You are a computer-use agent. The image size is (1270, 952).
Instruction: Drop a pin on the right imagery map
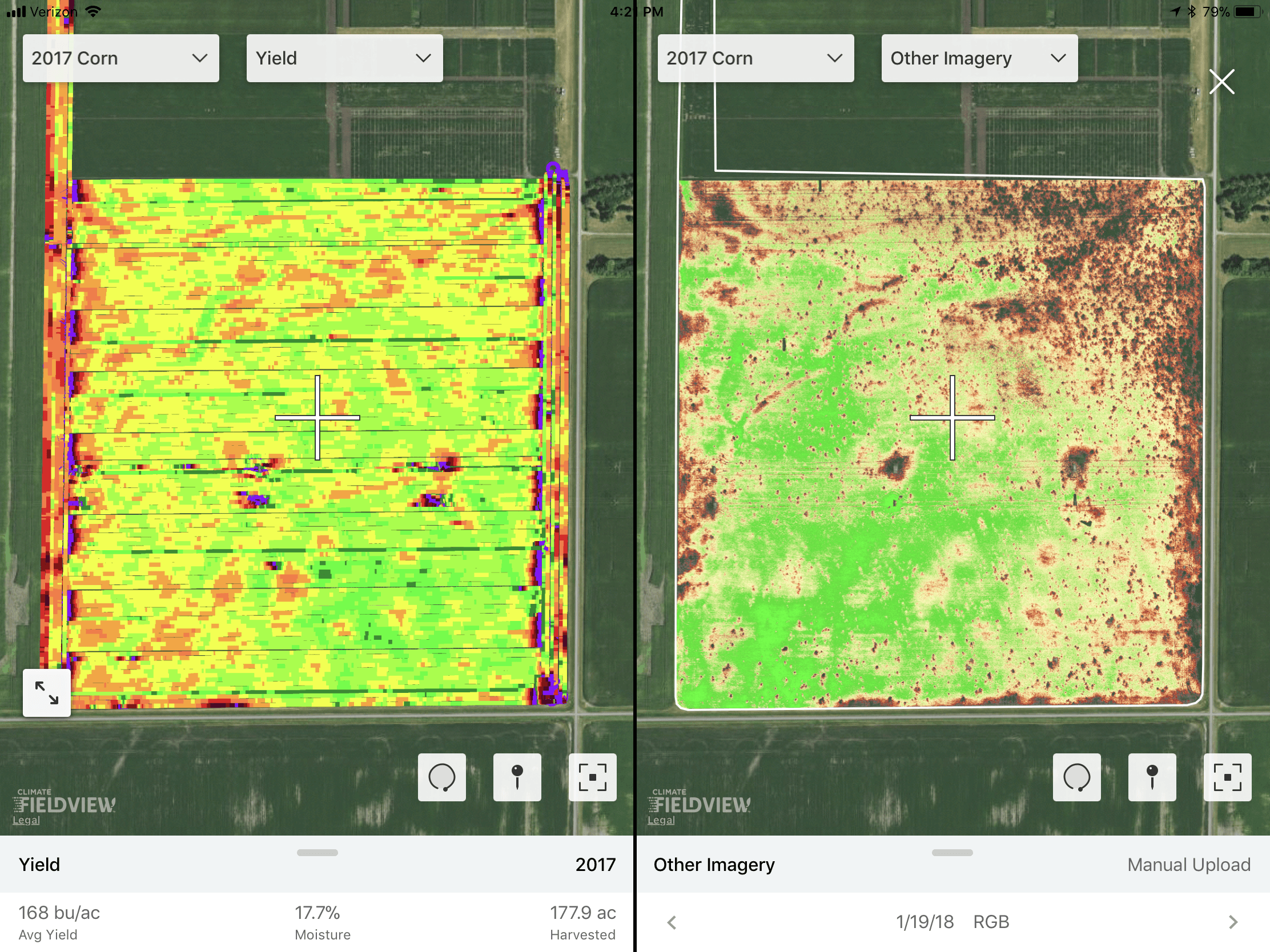click(x=1152, y=777)
